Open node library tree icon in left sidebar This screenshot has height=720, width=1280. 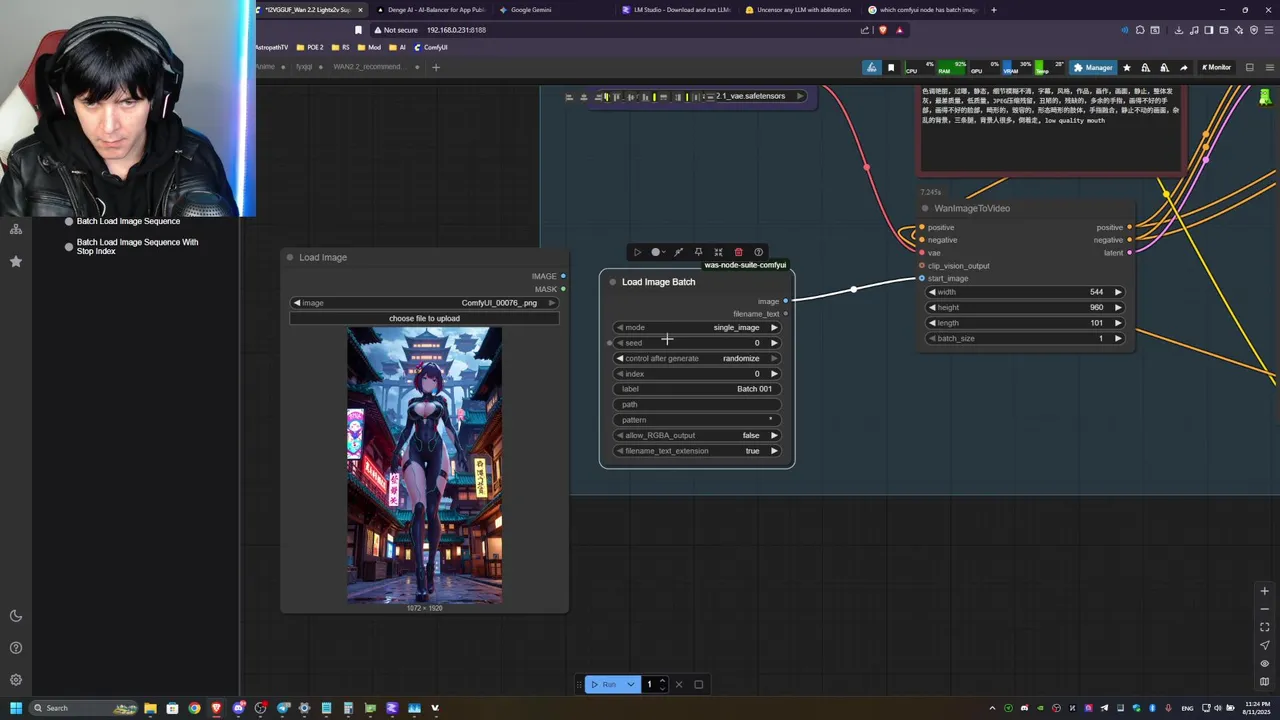tap(16, 229)
